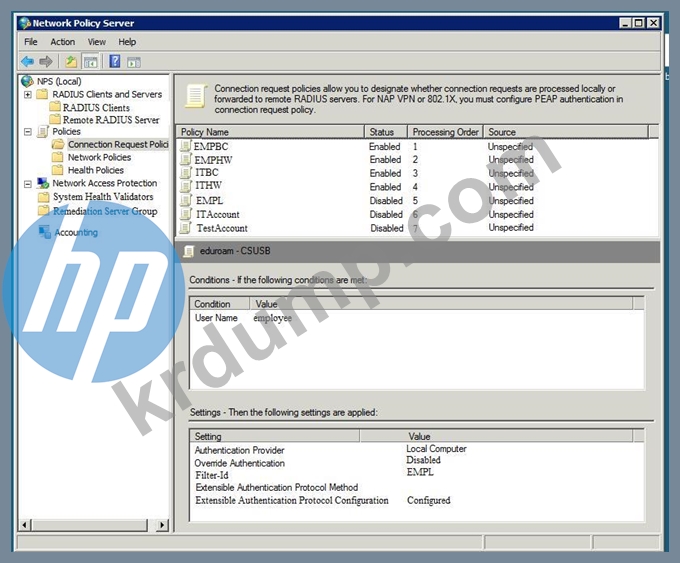Screen dimensions: 680x563
Task: Select the Accounting tree item
Action: pos(76,232)
